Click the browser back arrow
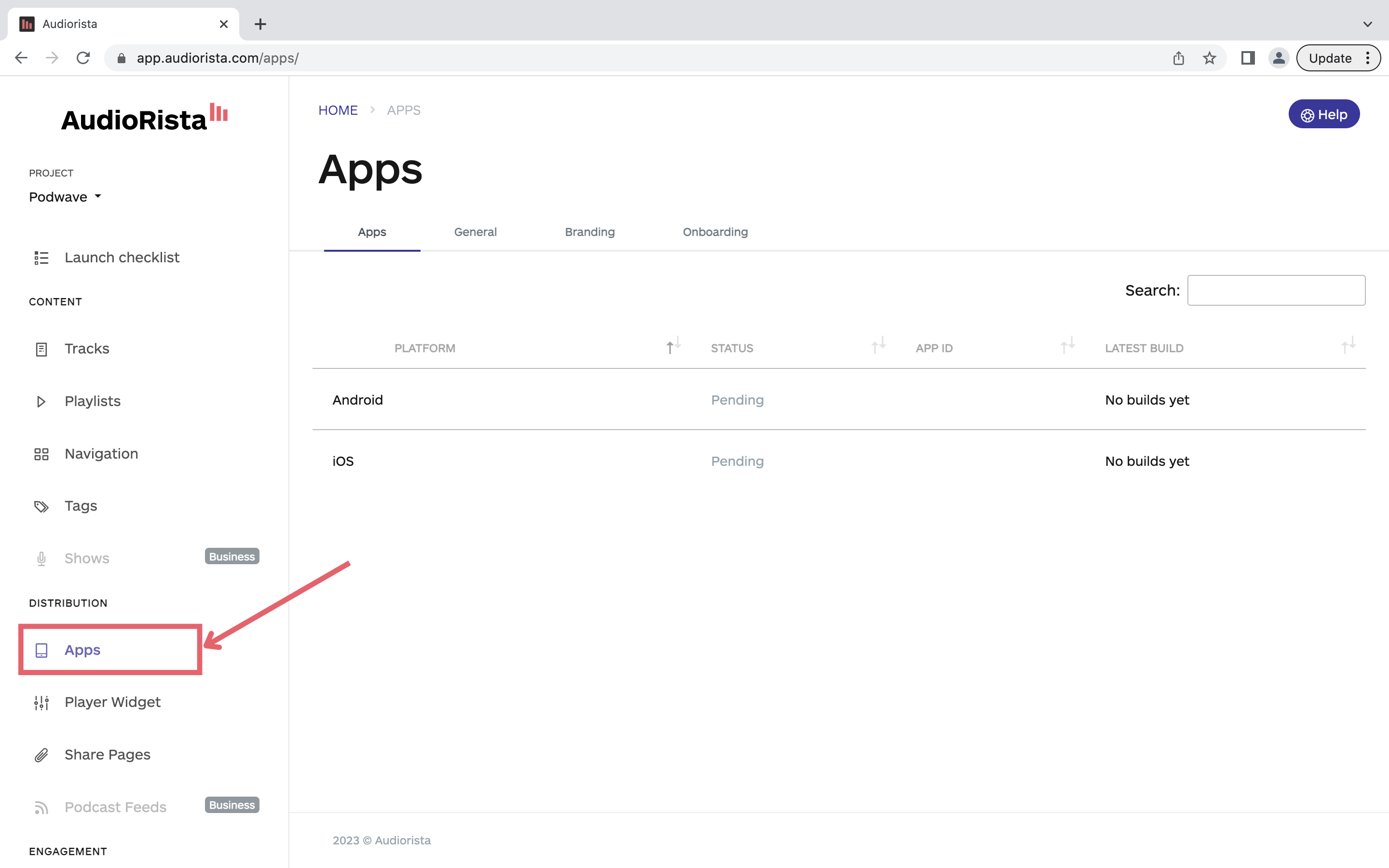 point(21,58)
